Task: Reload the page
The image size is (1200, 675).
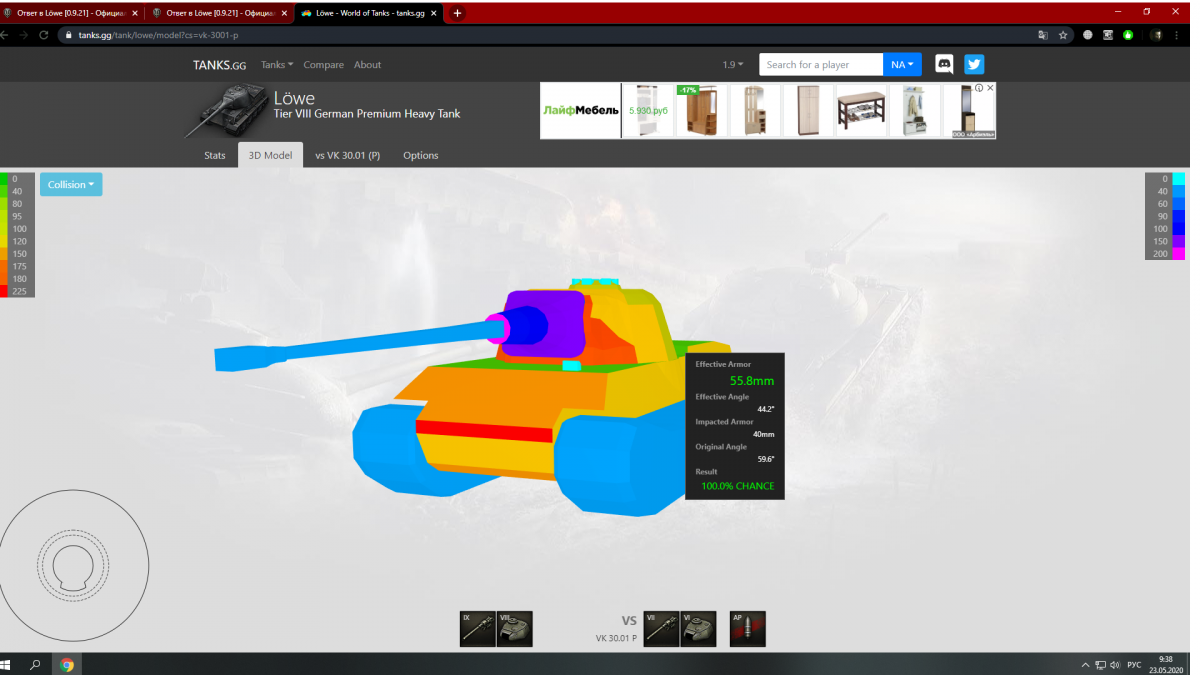Action: pyautogui.click(x=43, y=34)
